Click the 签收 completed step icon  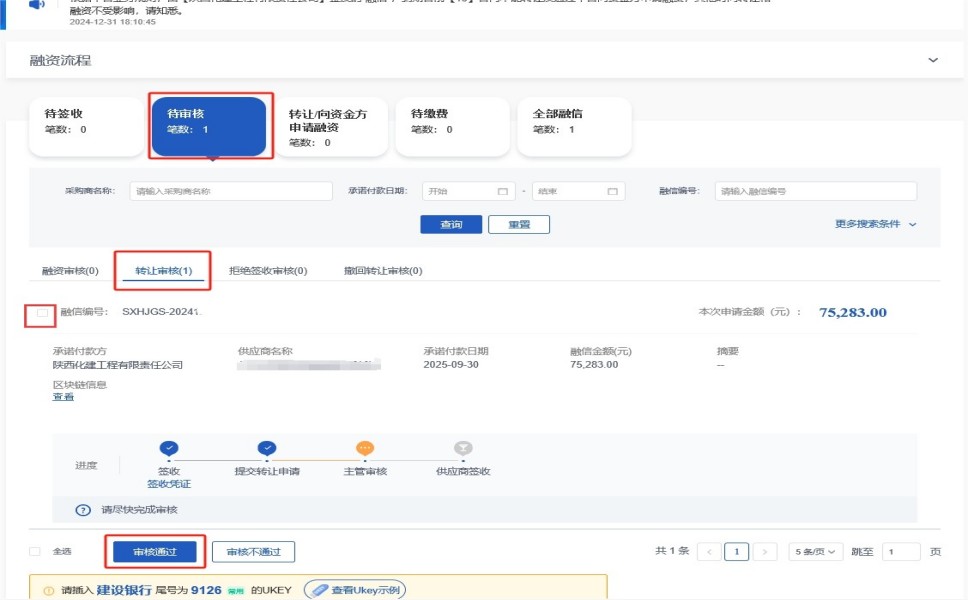tap(169, 448)
